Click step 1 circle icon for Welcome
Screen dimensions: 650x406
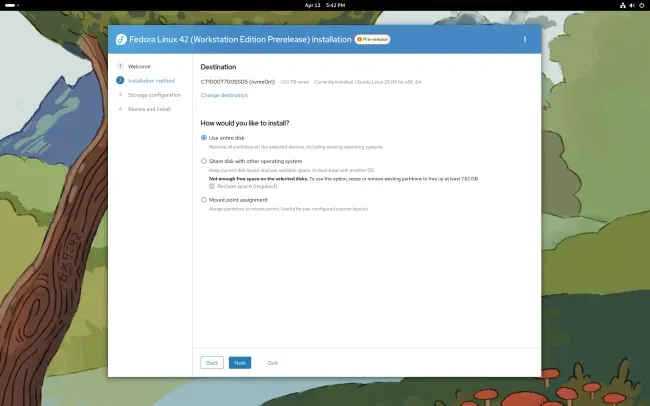click(x=120, y=66)
